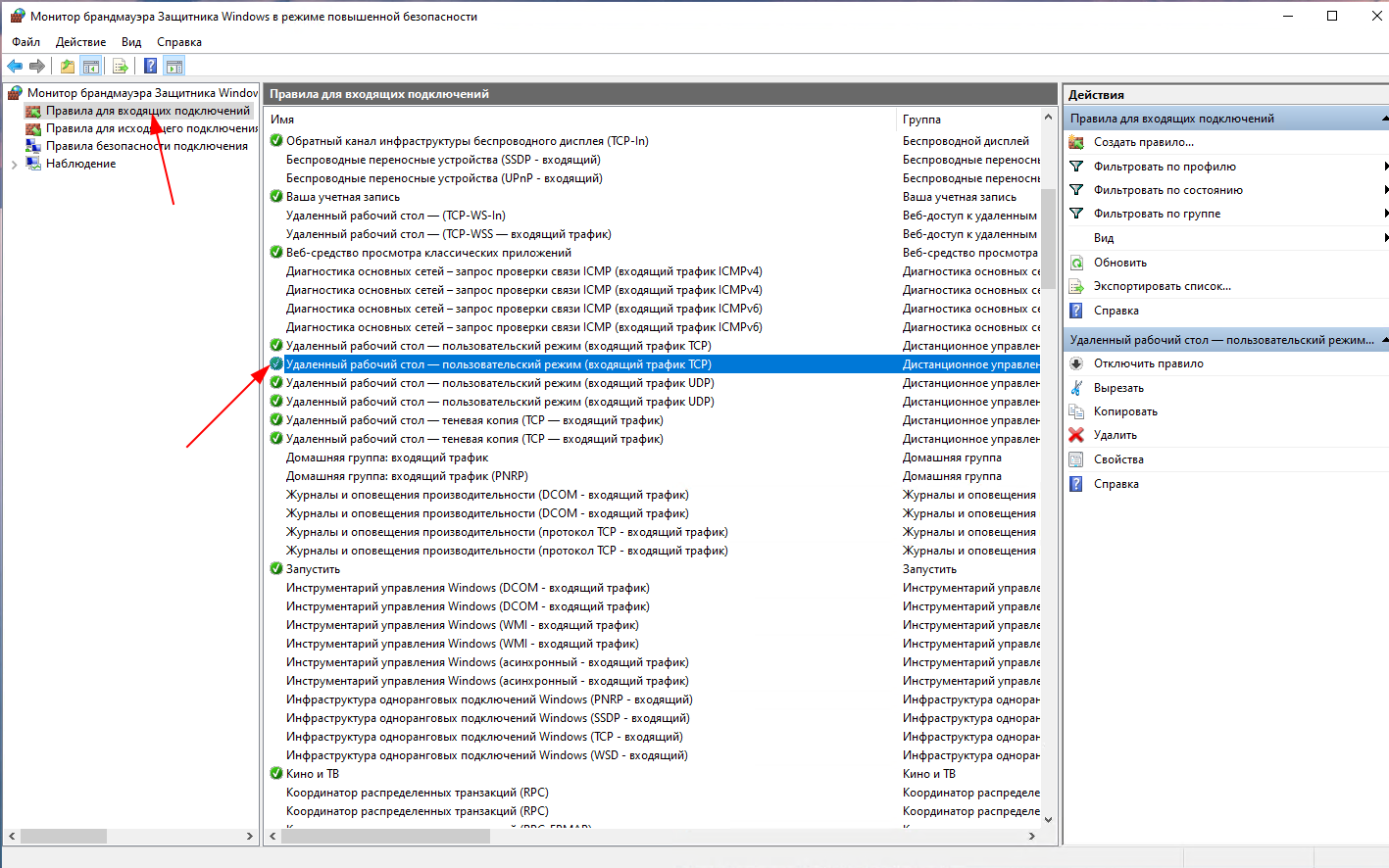Open the Вид menu in menu bar

pos(131,42)
